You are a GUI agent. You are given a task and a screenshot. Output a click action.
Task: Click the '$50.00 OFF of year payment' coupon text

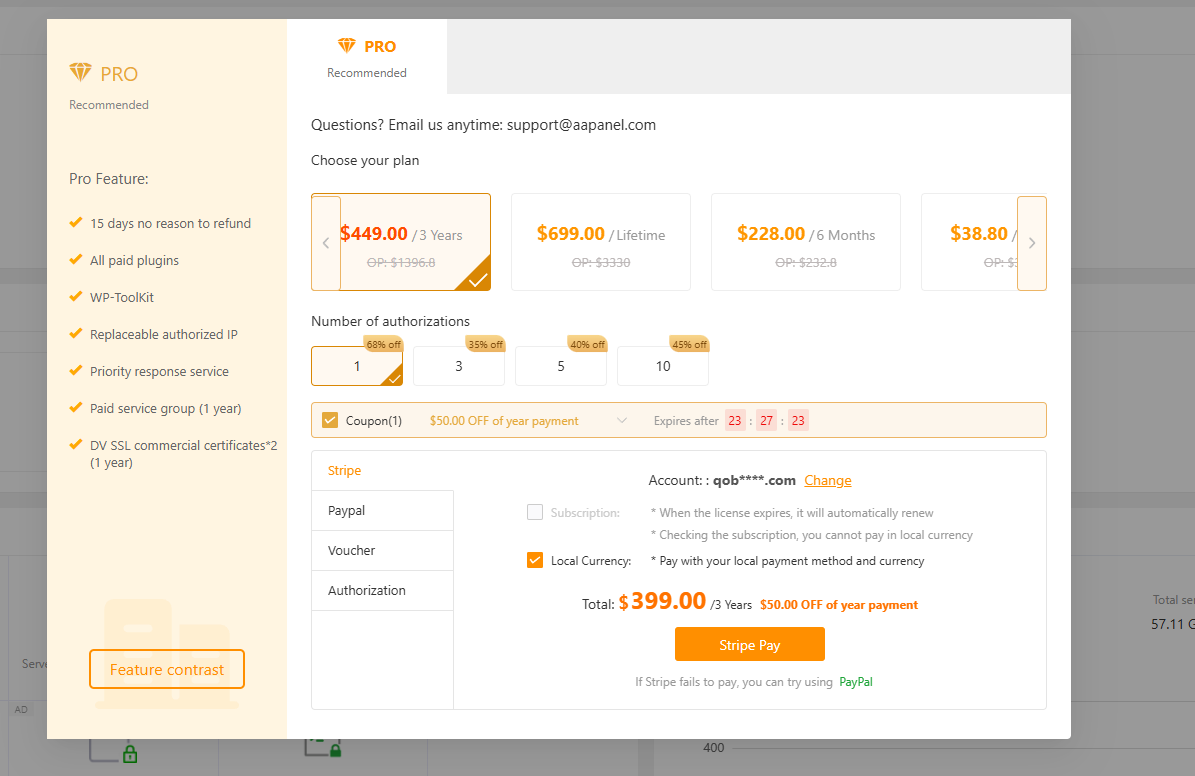(504, 421)
